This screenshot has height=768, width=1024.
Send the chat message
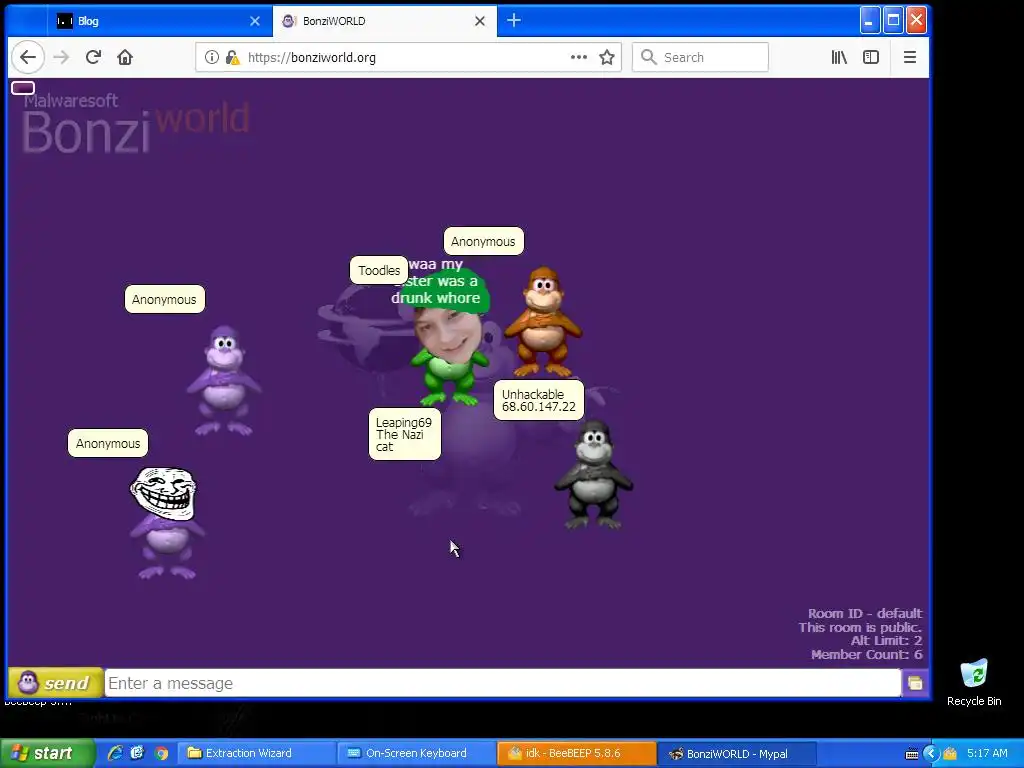point(55,683)
